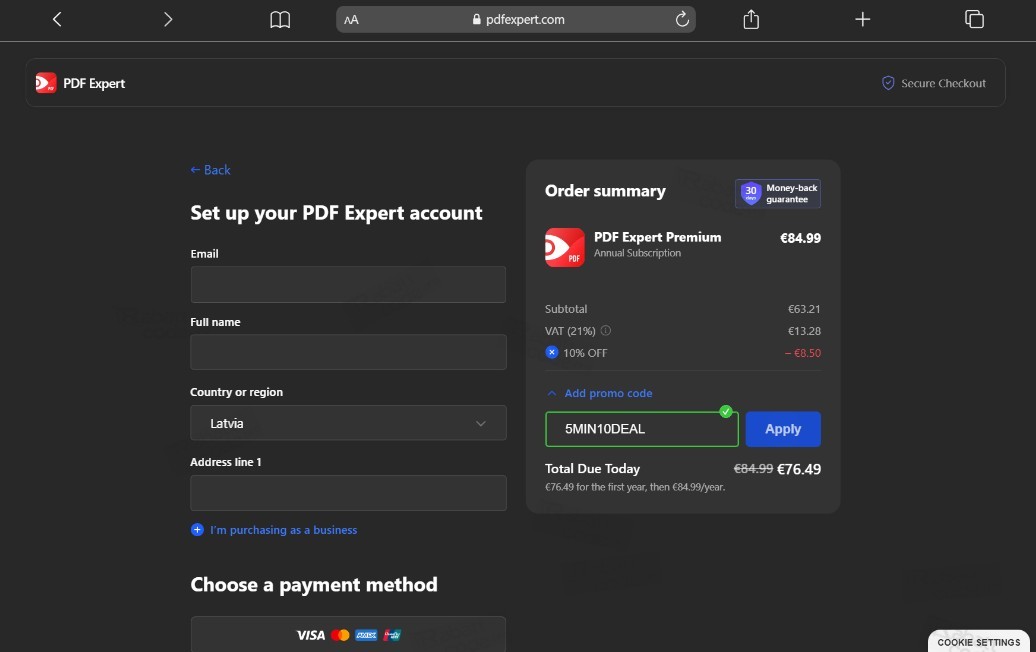Go back using Safari back arrow
This screenshot has height=652, width=1036.
(57, 20)
